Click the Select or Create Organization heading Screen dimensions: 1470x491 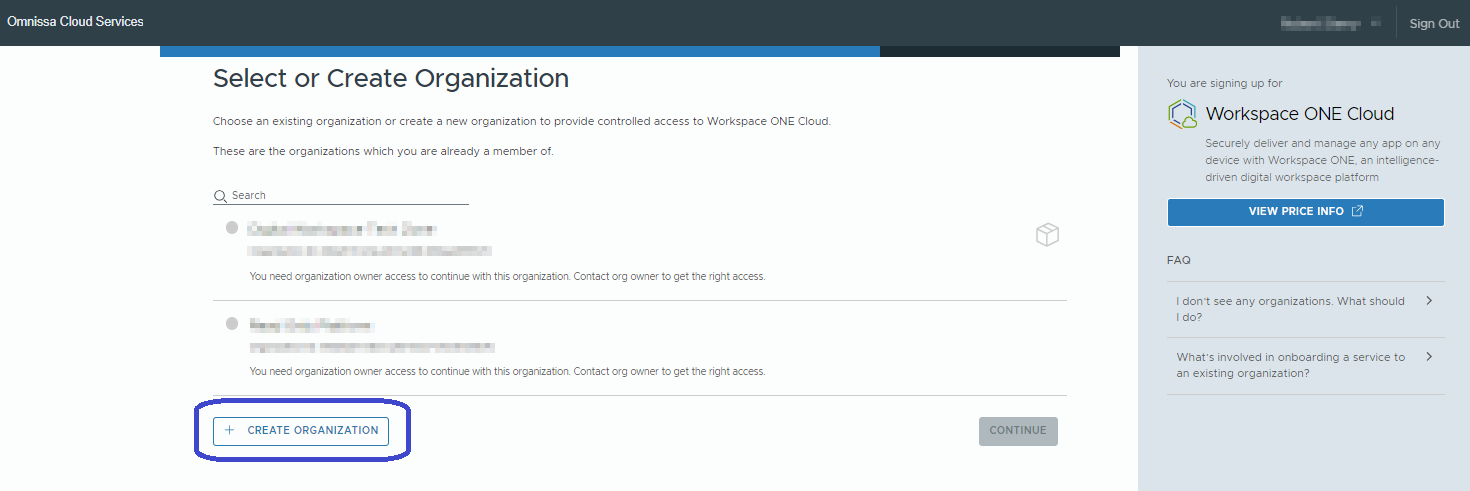[x=391, y=79]
